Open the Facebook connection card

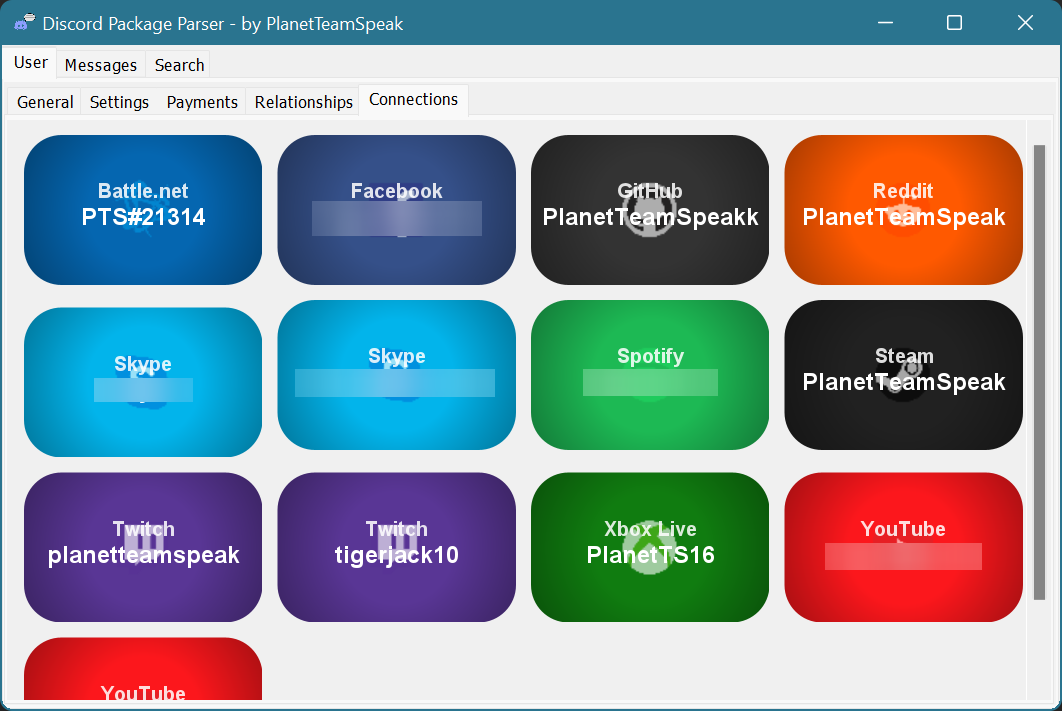click(x=396, y=210)
